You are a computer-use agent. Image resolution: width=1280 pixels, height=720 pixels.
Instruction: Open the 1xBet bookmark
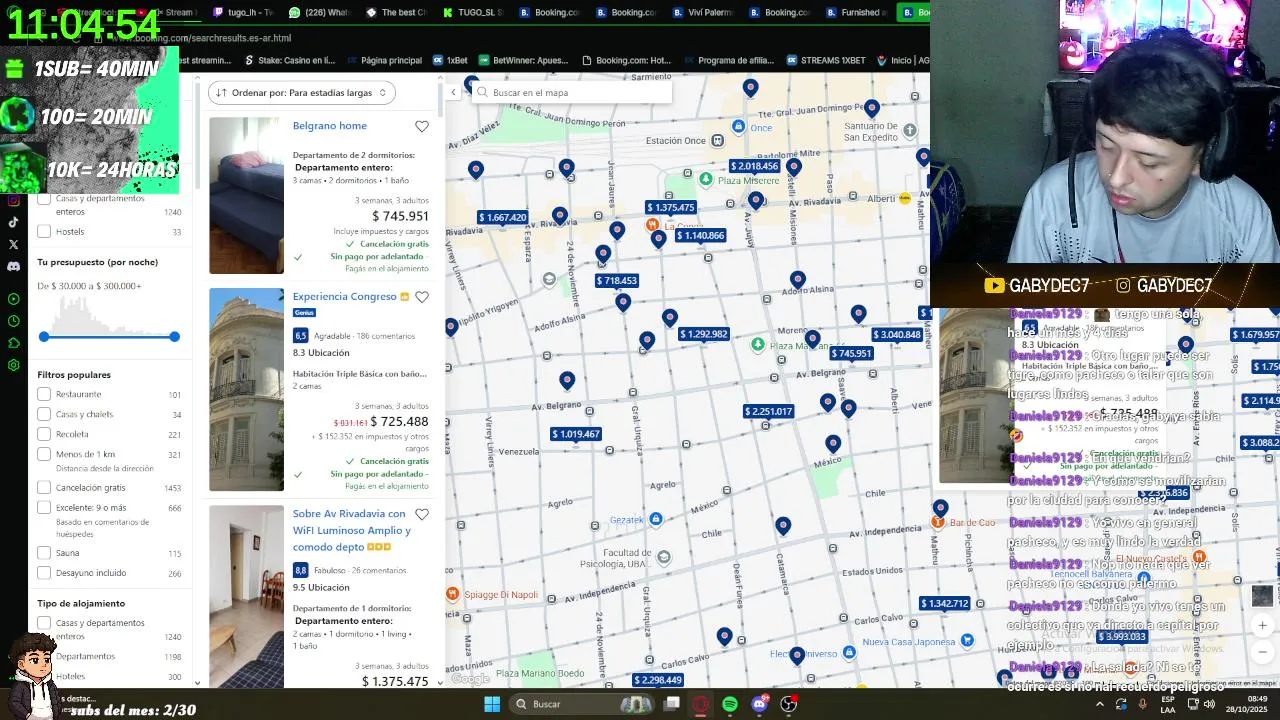click(450, 60)
